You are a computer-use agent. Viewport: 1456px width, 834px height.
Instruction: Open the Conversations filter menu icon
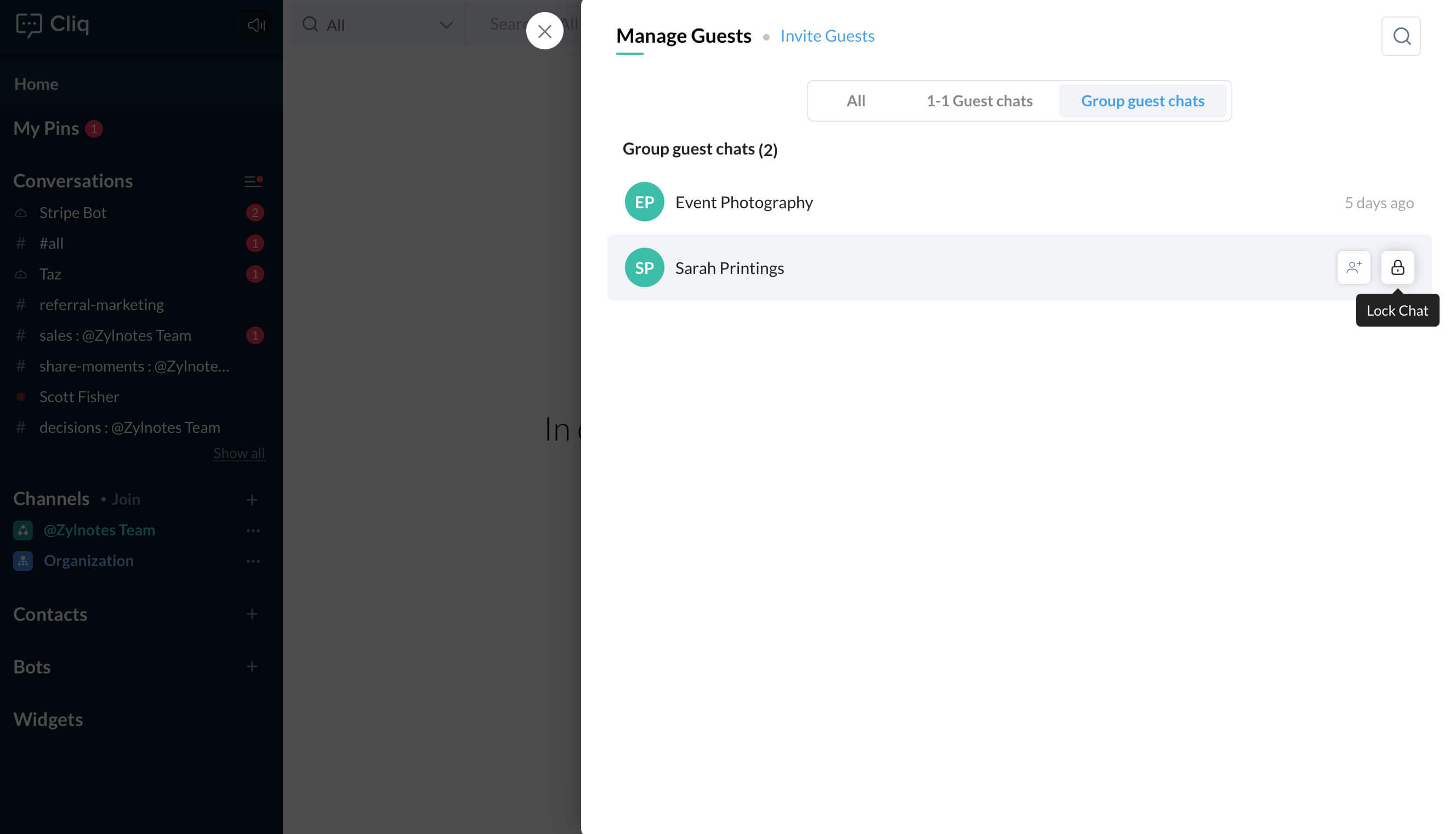[253, 181]
